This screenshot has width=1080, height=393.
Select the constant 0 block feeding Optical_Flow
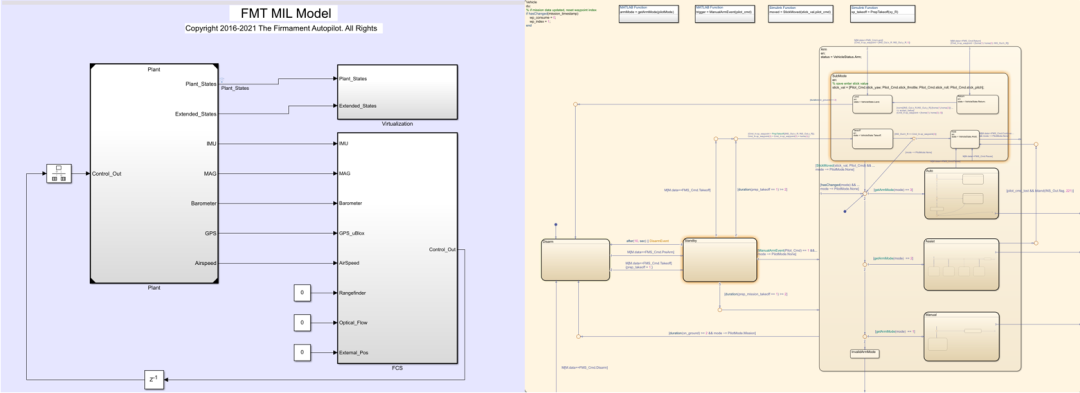point(302,323)
